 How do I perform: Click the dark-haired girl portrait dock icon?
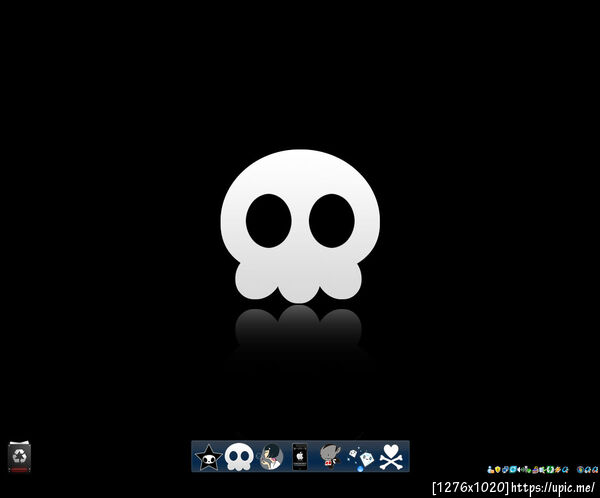click(x=271, y=457)
